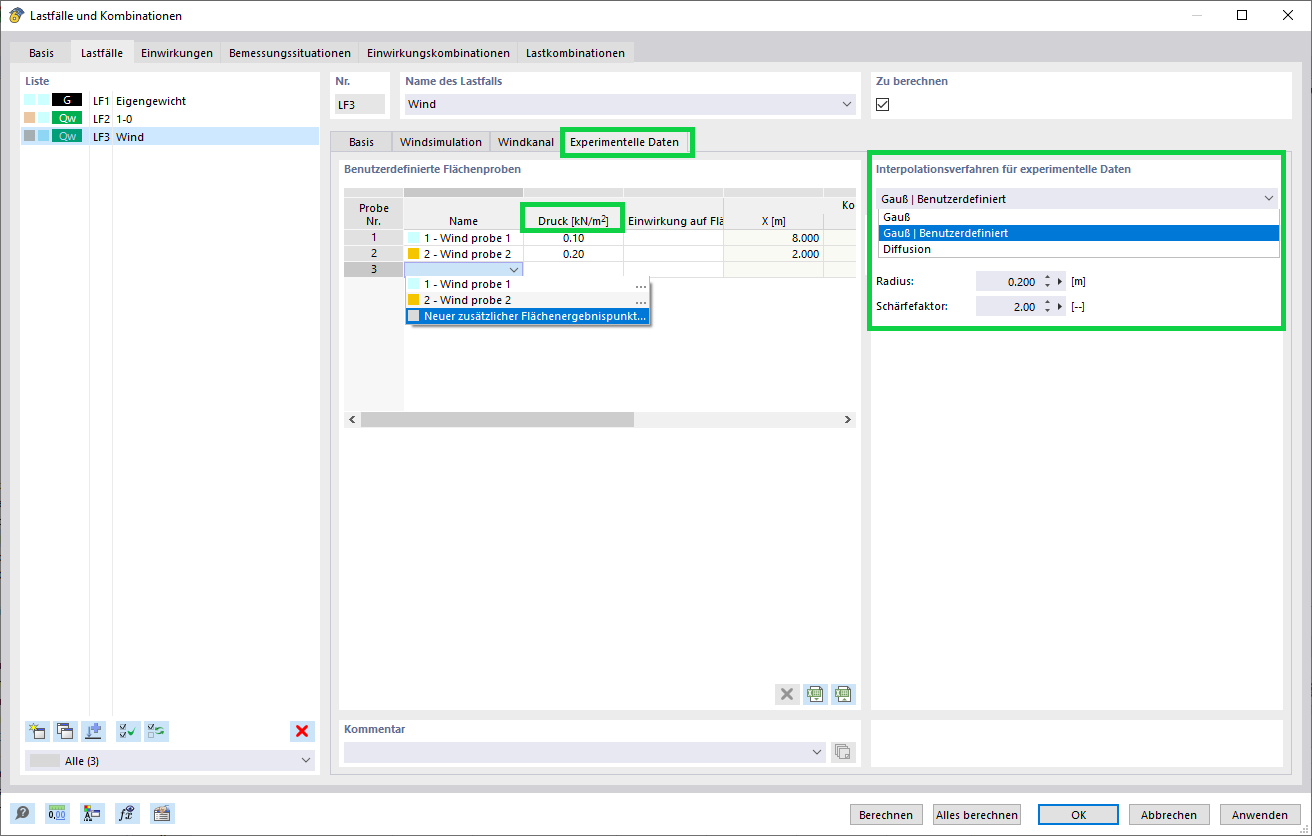Increase the Radius value with the stepper
The width and height of the screenshot is (1312, 836).
point(1046,276)
